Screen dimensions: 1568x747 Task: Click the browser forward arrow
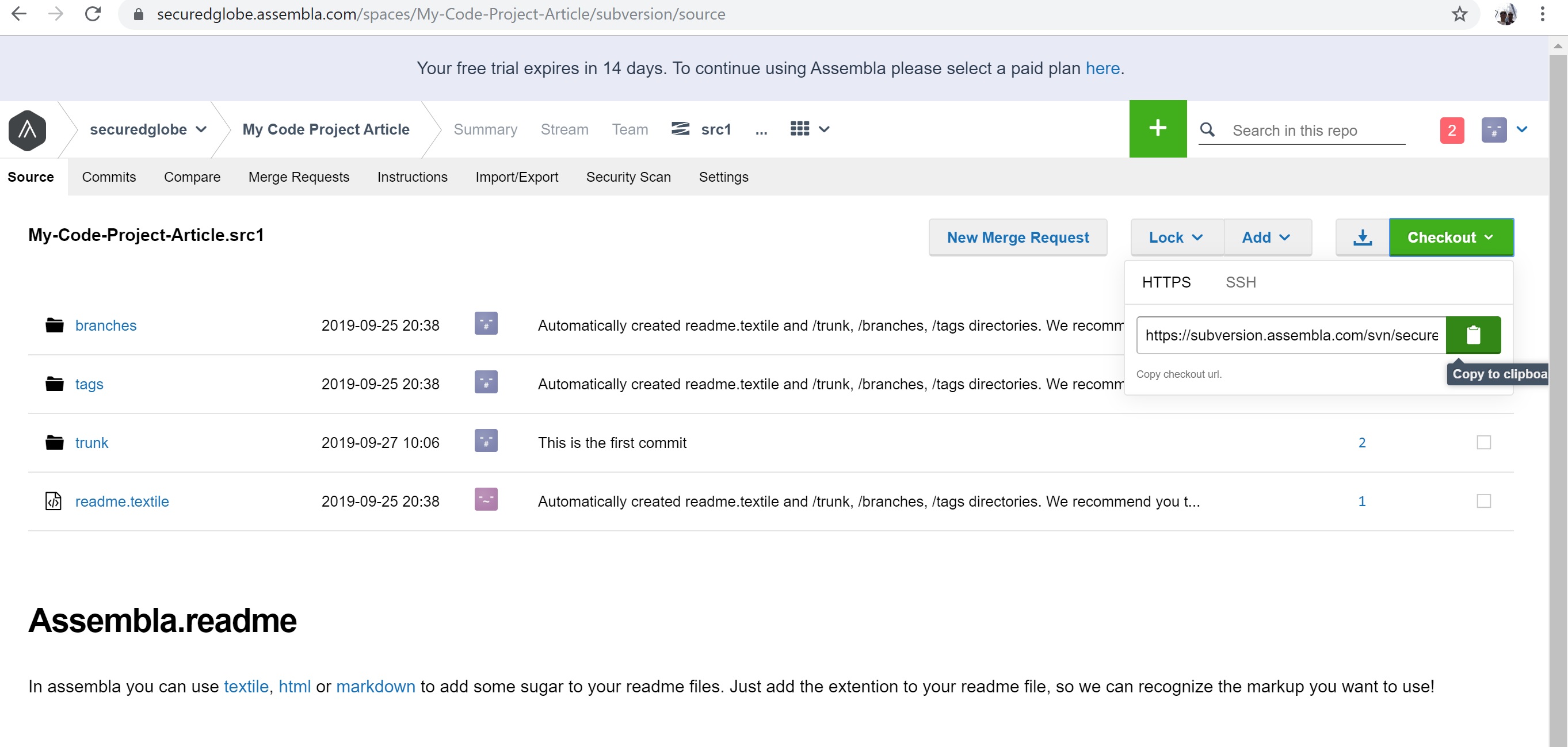click(55, 14)
